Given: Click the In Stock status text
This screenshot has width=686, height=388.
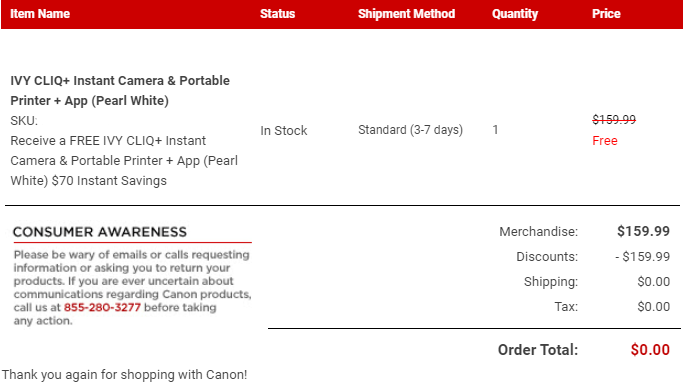Looking at the screenshot, I should (x=284, y=130).
